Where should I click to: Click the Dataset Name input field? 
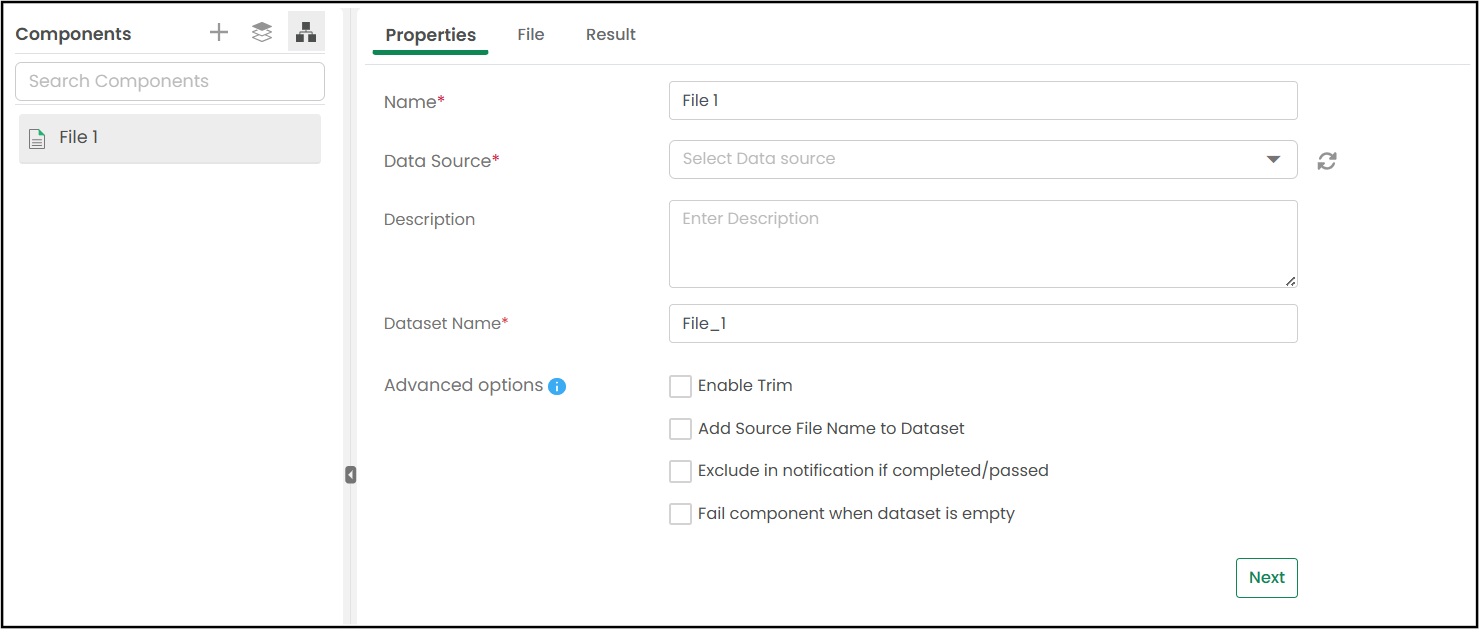(982, 323)
